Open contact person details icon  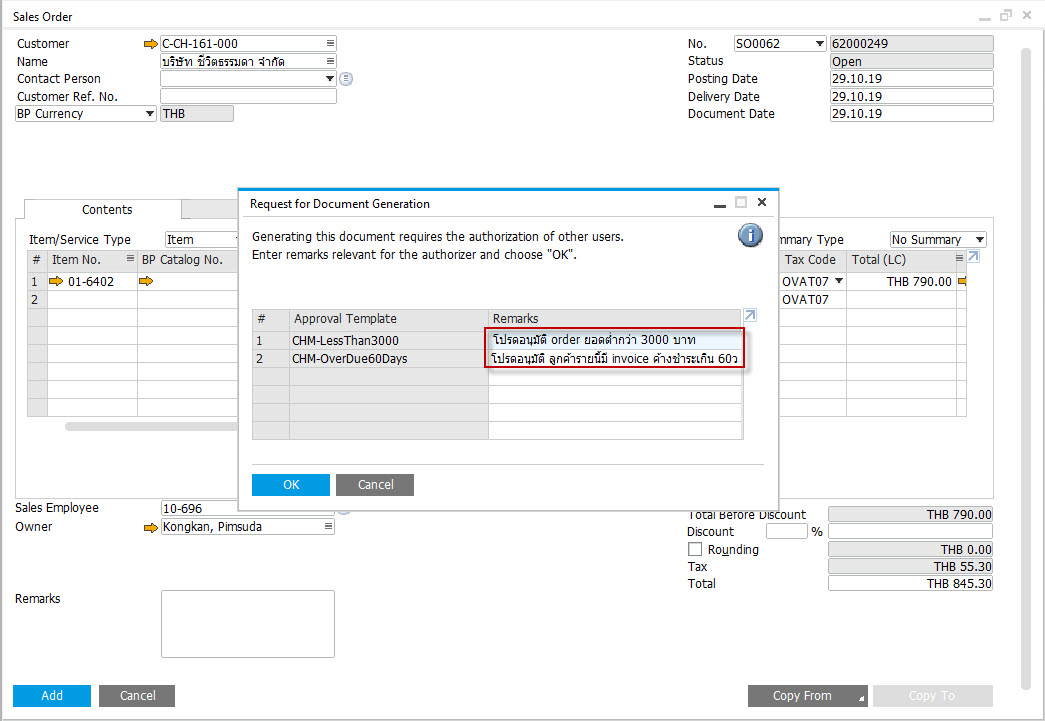coord(346,79)
